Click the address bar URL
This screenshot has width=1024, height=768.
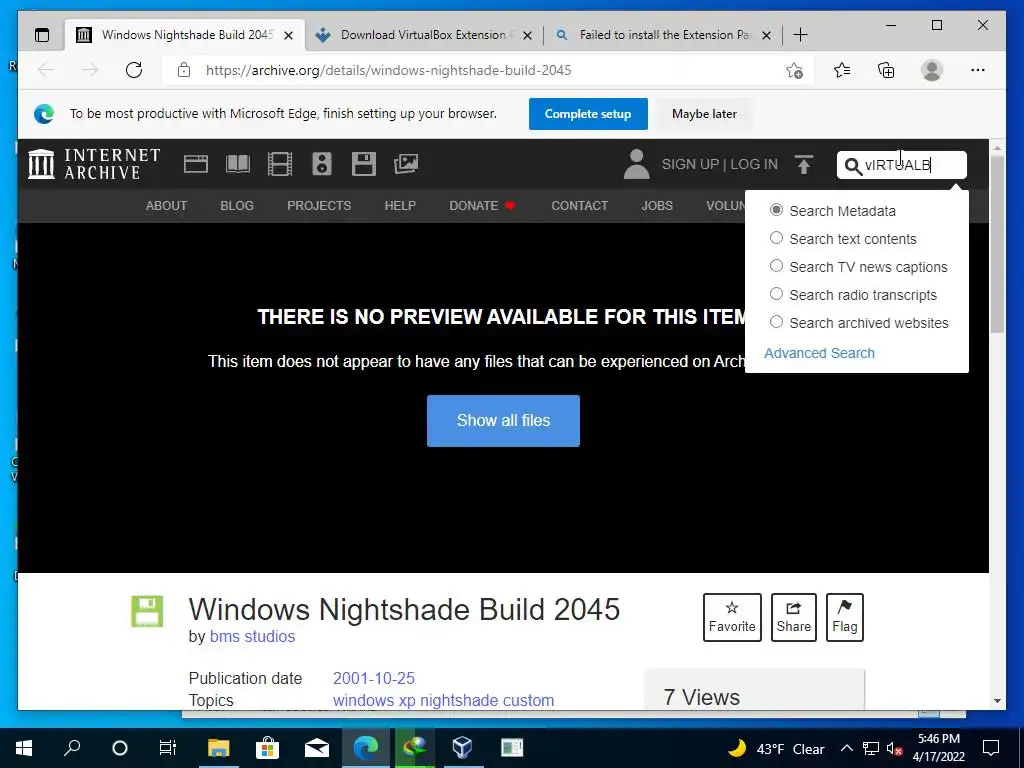click(388, 70)
